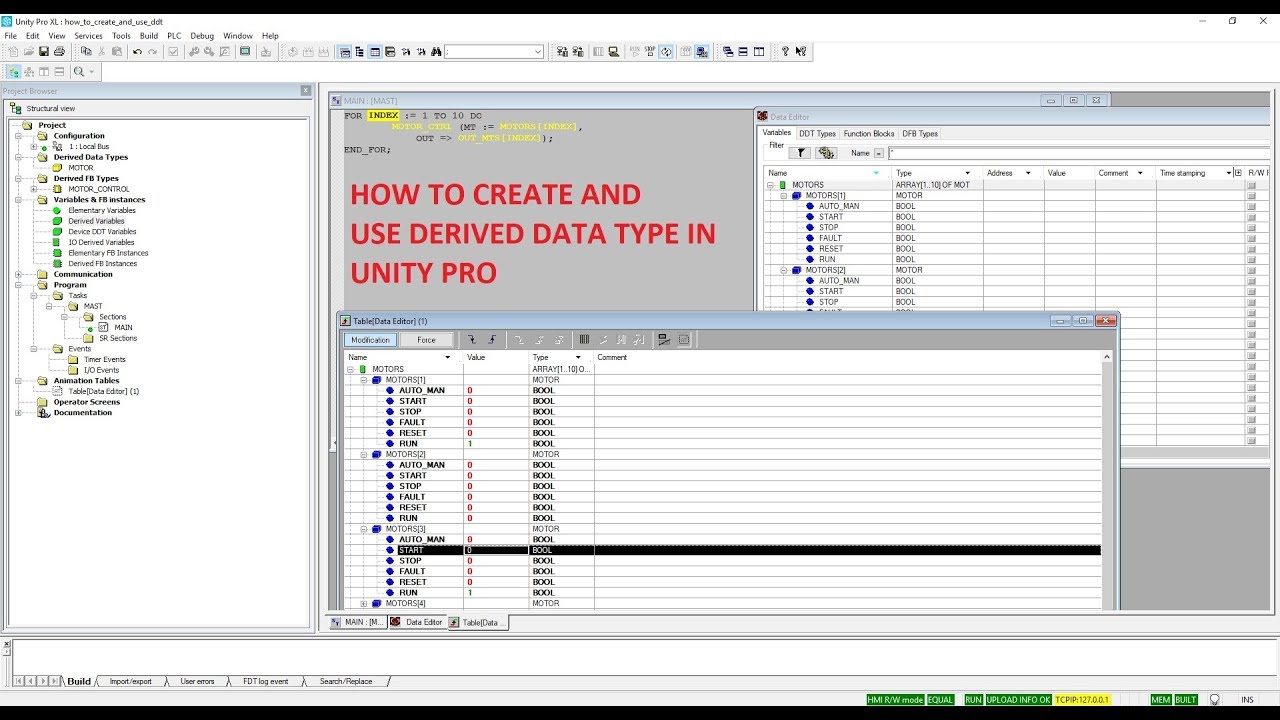Switch to the Import/export output tab
This screenshot has width=1280, height=720.
131,681
